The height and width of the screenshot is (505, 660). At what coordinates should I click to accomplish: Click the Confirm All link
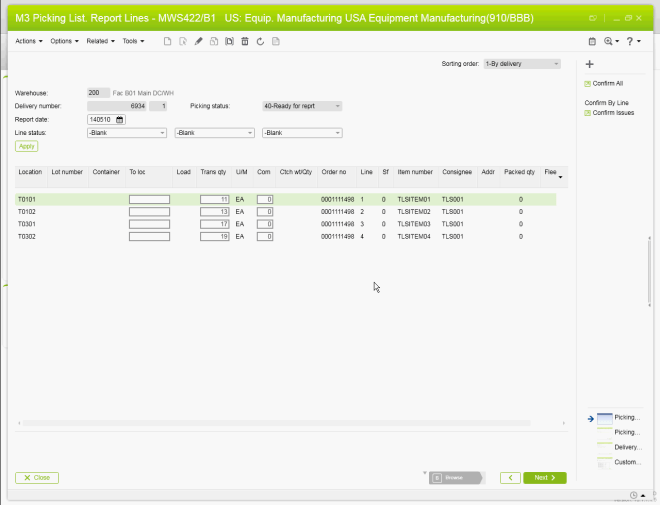pyautogui.click(x=607, y=84)
